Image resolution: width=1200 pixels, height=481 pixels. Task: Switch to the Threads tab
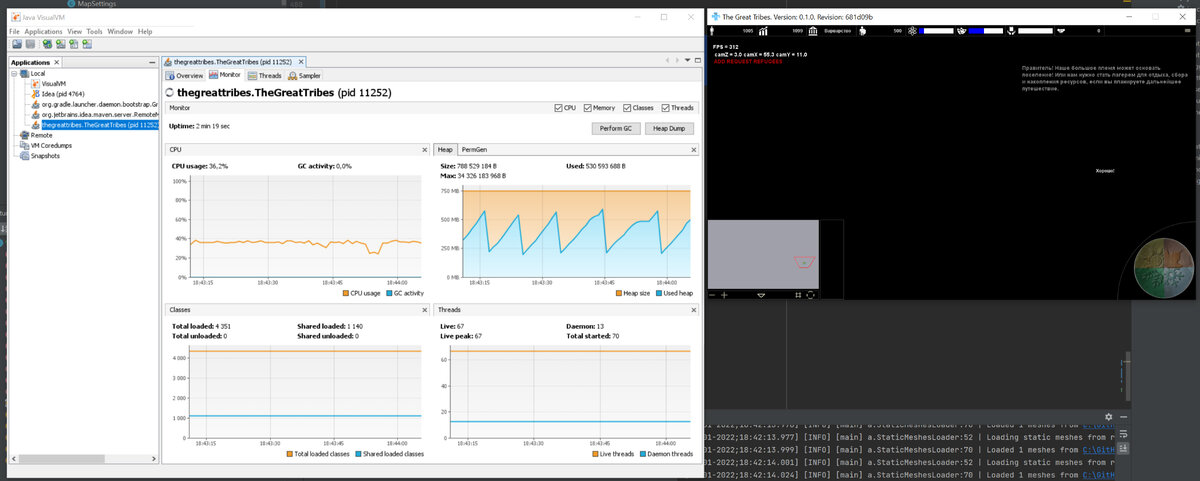tap(264, 75)
